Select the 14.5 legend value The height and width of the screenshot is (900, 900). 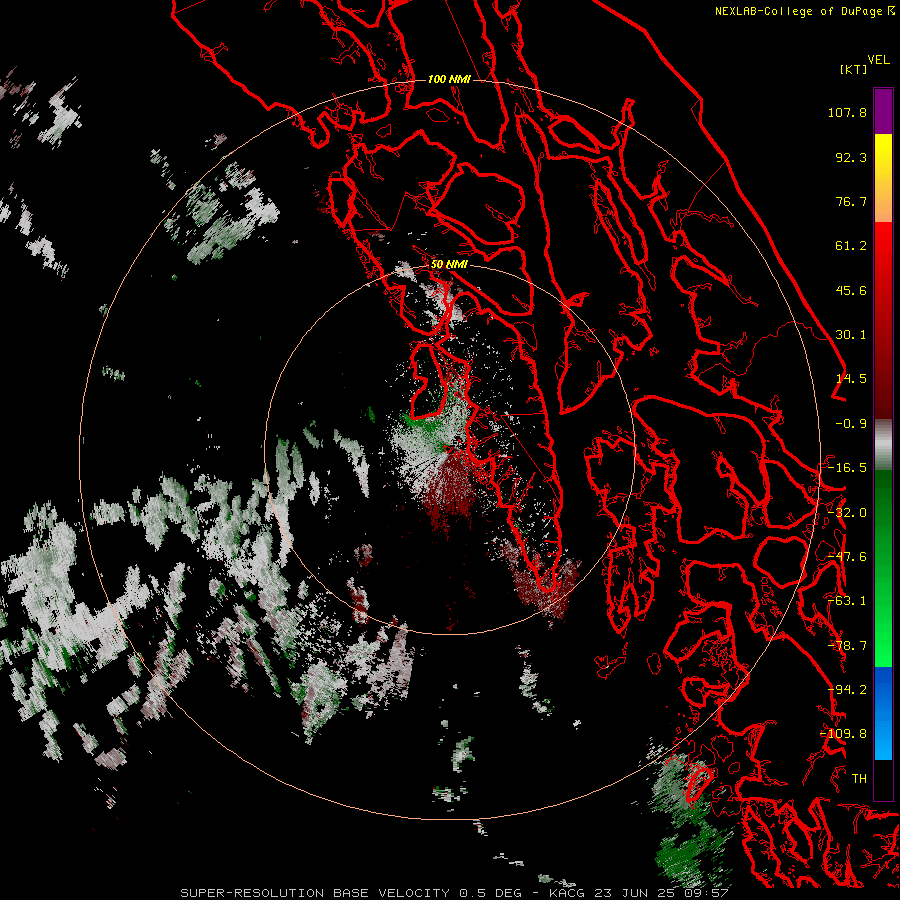click(x=851, y=379)
